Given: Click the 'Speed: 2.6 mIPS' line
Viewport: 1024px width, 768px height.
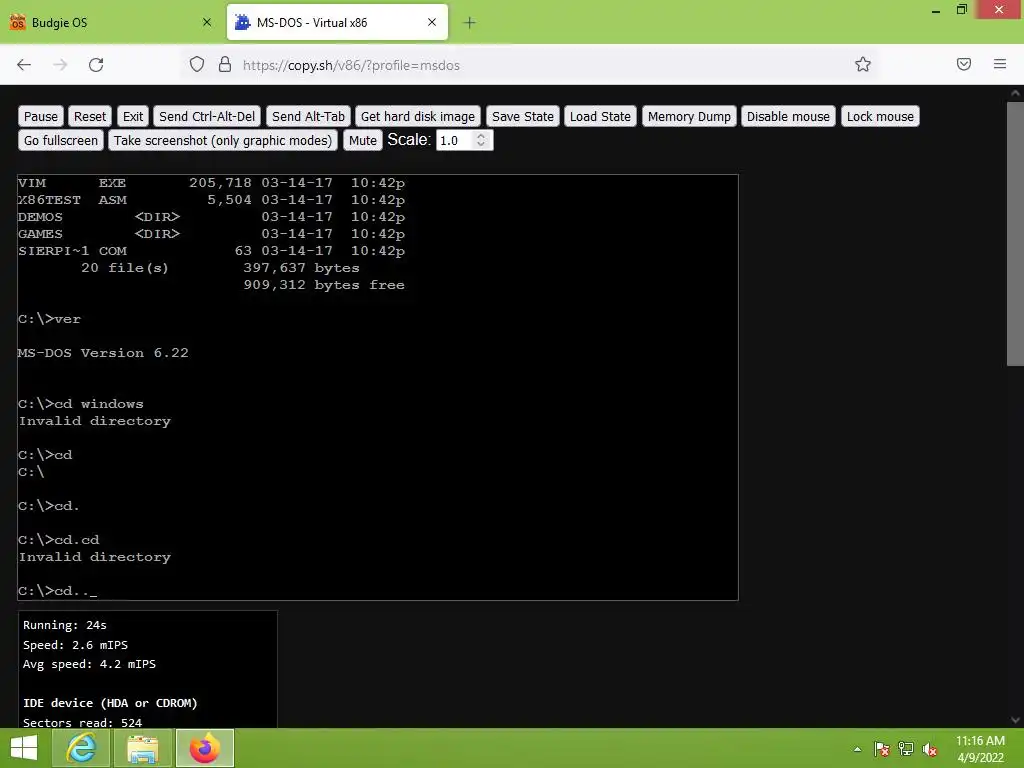Looking at the screenshot, I should [75, 645].
